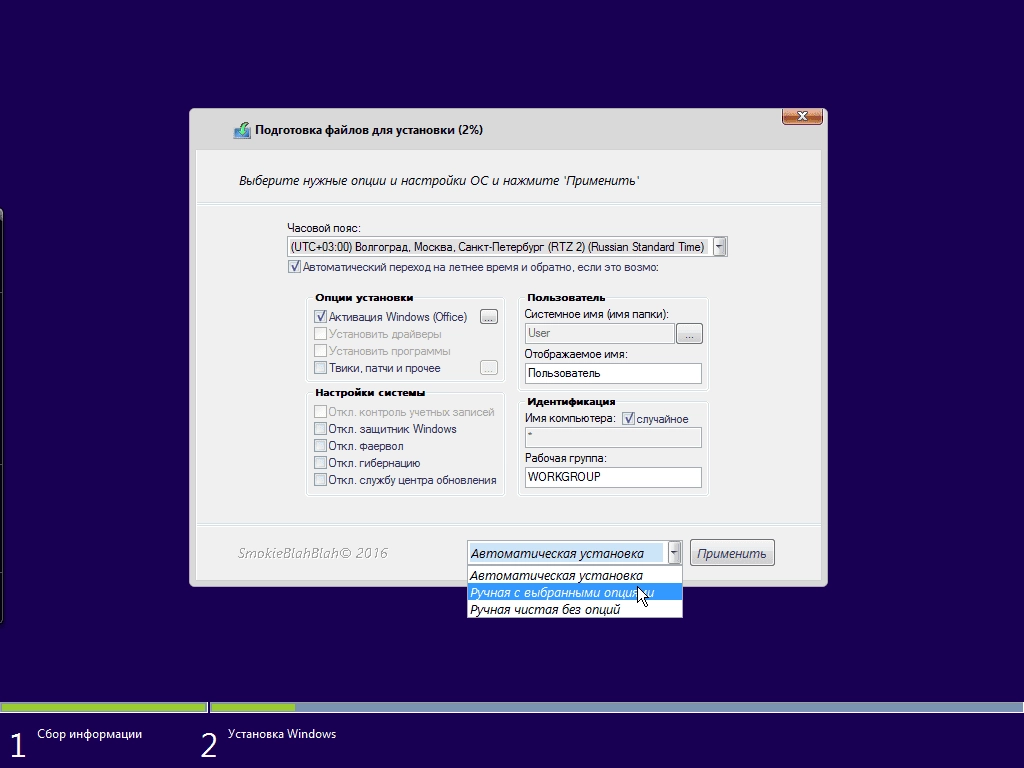
Task: Click the selected Автоматическая установка combo box text
Action: click(557, 554)
